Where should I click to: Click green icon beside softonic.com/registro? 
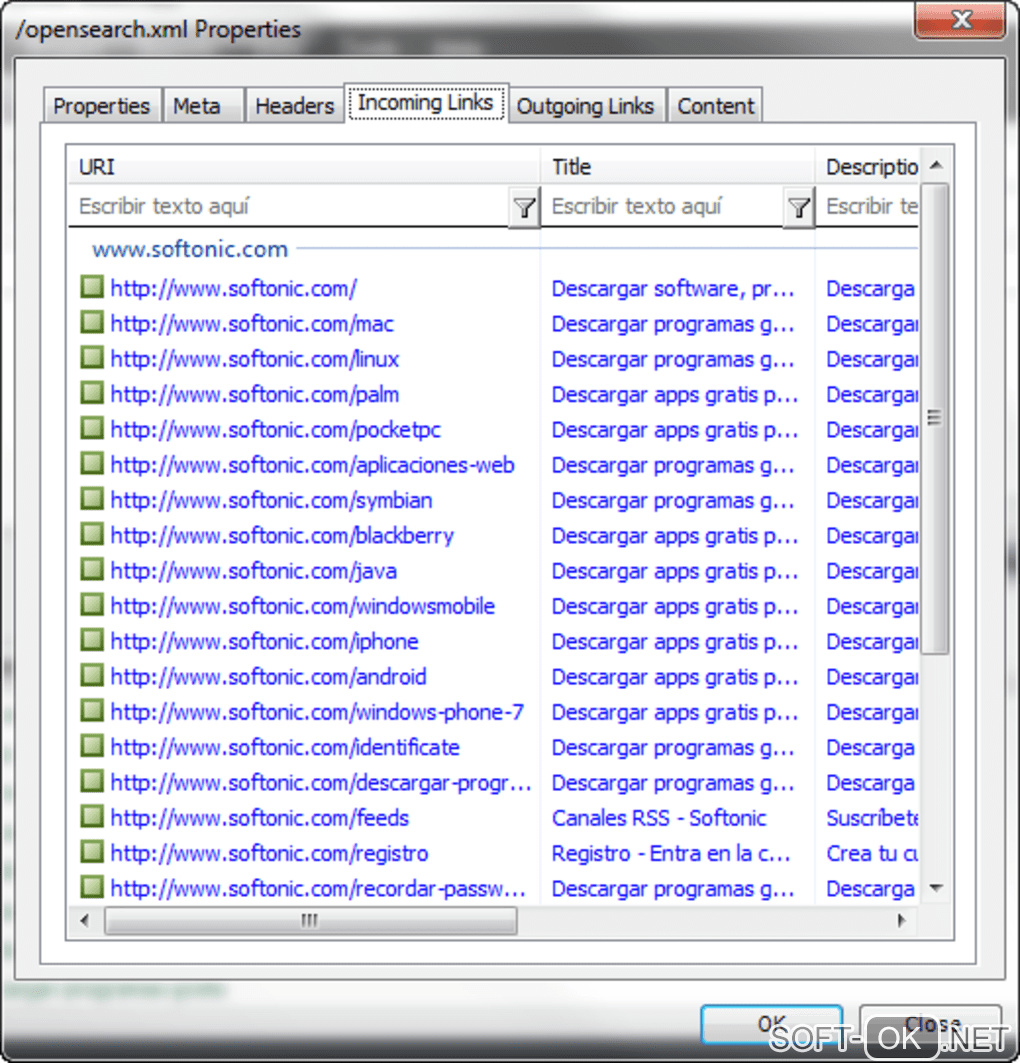91,851
